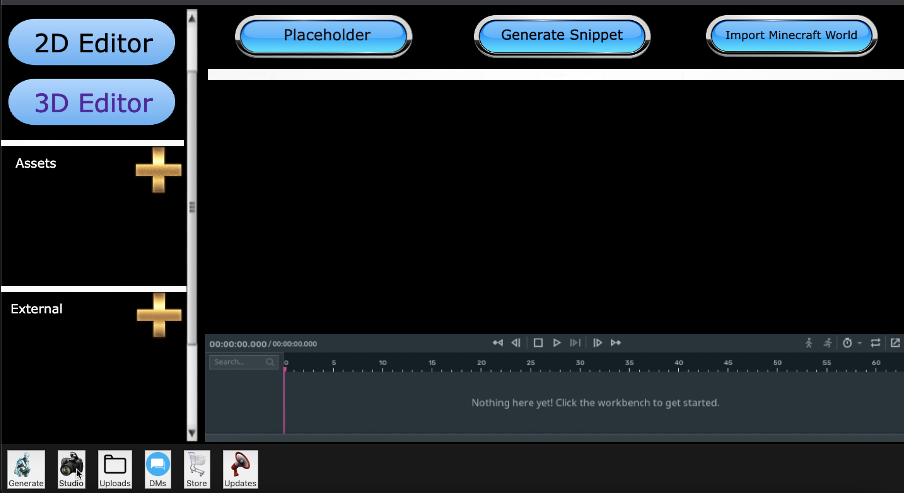Step back one frame

coord(516,343)
